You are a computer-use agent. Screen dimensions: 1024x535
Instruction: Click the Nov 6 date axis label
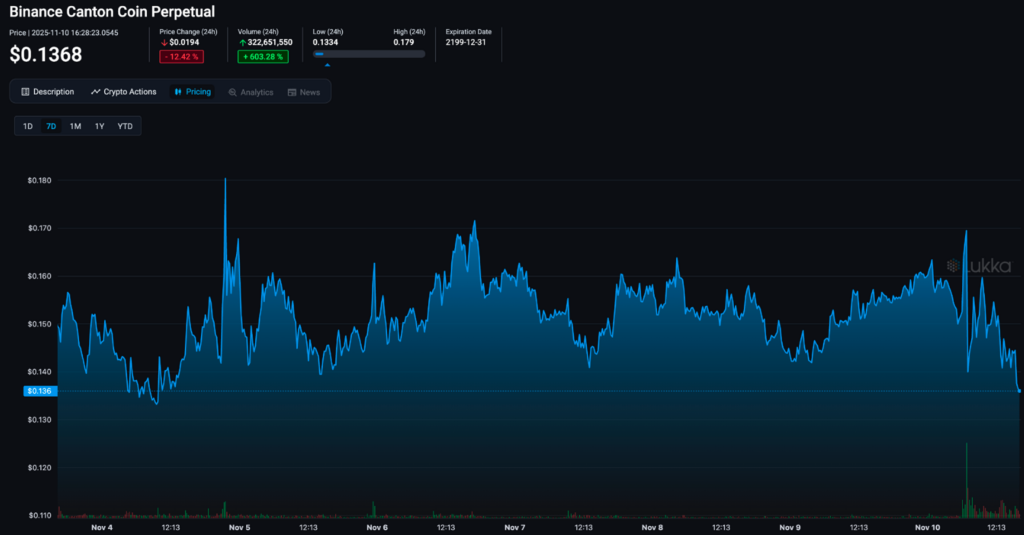377,527
